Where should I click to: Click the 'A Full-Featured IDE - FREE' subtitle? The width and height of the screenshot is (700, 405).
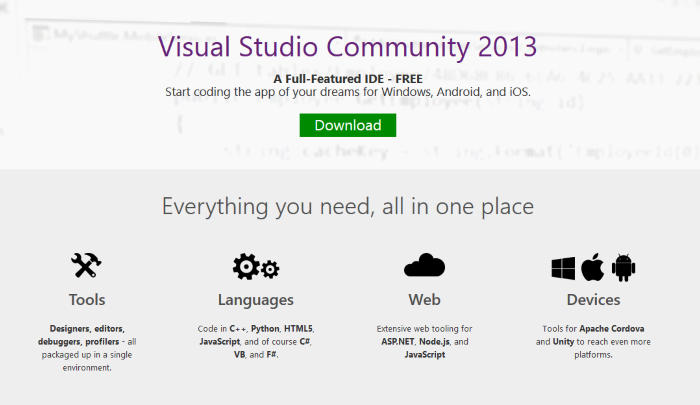coord(348,79)
